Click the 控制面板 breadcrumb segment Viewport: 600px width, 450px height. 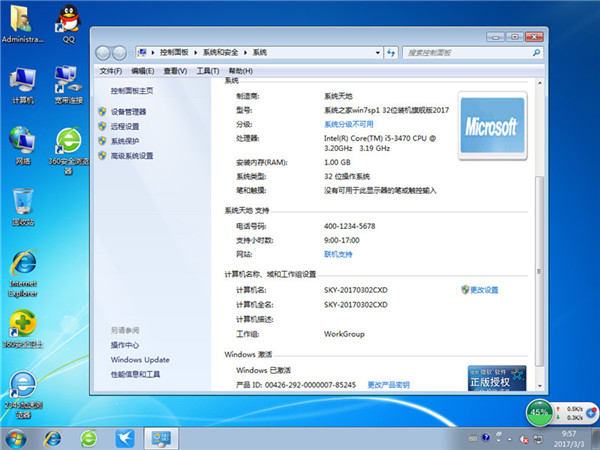point(174,52)
